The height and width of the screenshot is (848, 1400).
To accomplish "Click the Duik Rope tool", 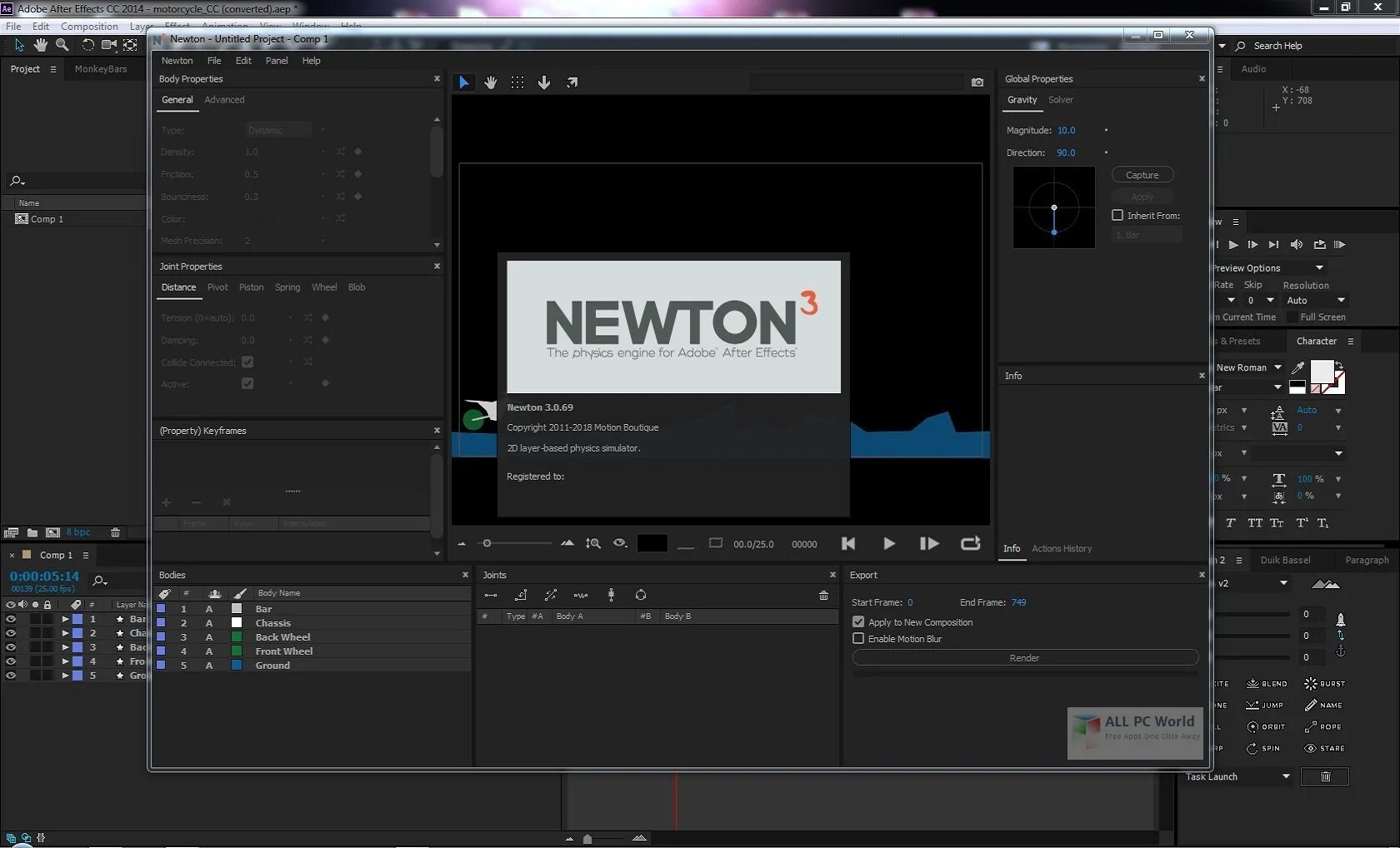I will [x=1323, y=726].
